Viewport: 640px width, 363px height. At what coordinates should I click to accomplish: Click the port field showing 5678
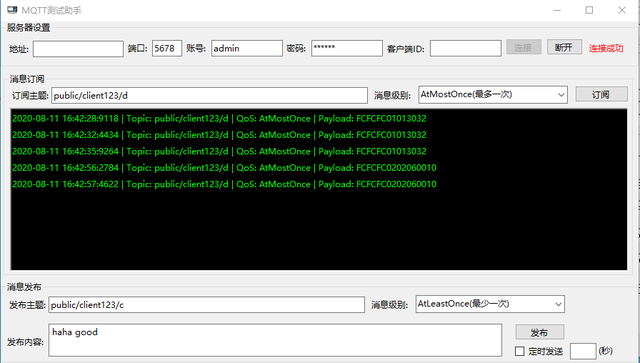pyautogui.click(x=167, y=49)
